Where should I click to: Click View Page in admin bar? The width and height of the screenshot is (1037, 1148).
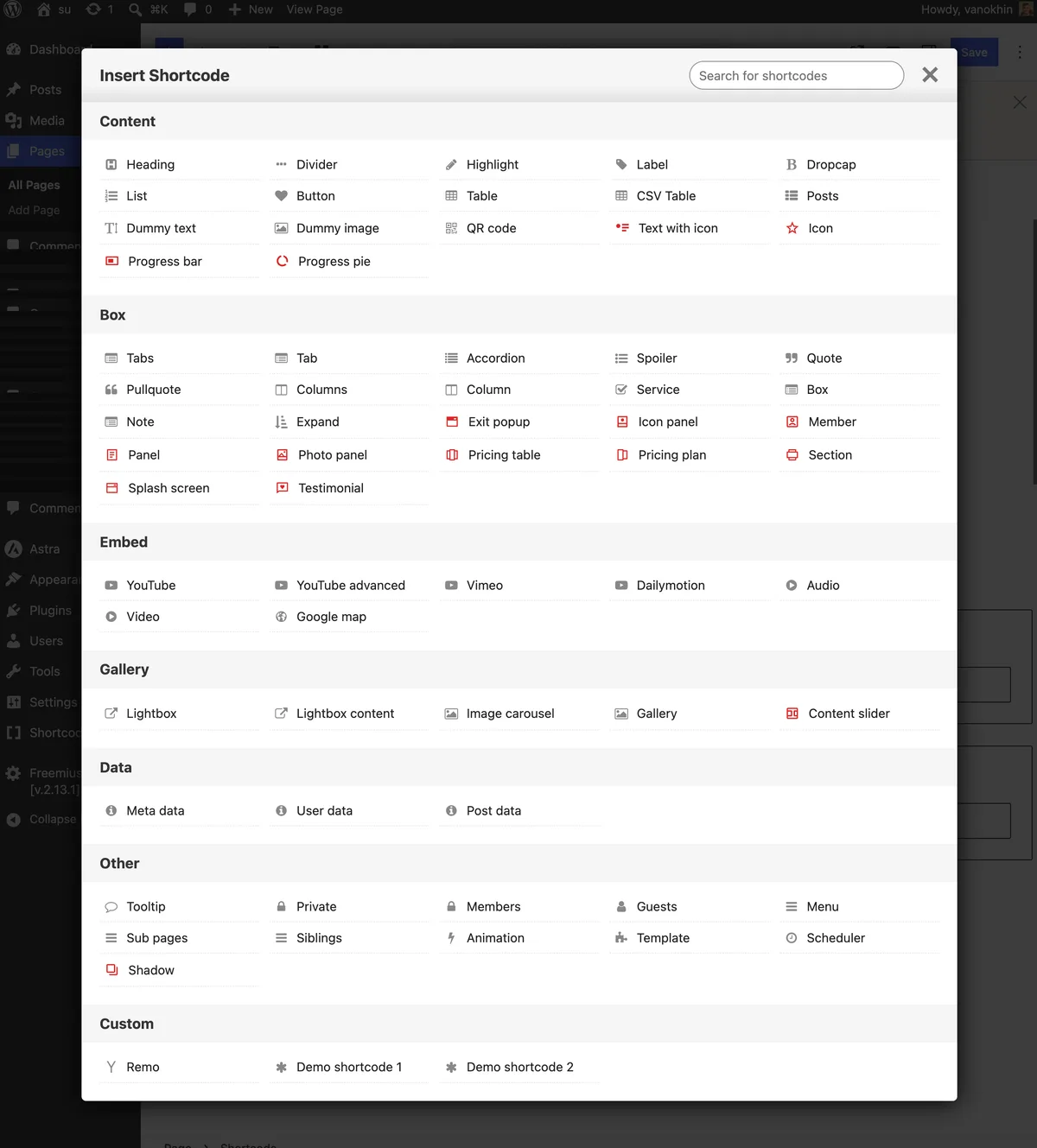(x=315, y=10)
